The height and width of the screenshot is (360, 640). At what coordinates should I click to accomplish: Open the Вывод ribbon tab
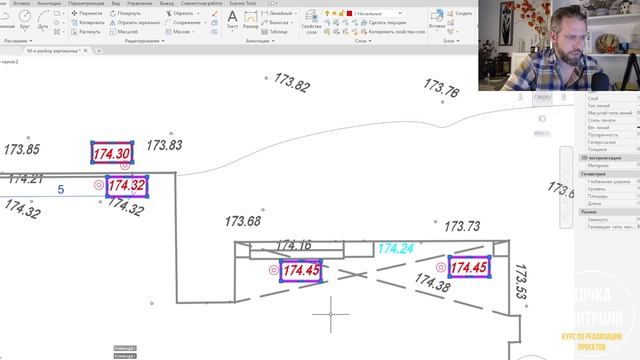(x=167, y=3)
